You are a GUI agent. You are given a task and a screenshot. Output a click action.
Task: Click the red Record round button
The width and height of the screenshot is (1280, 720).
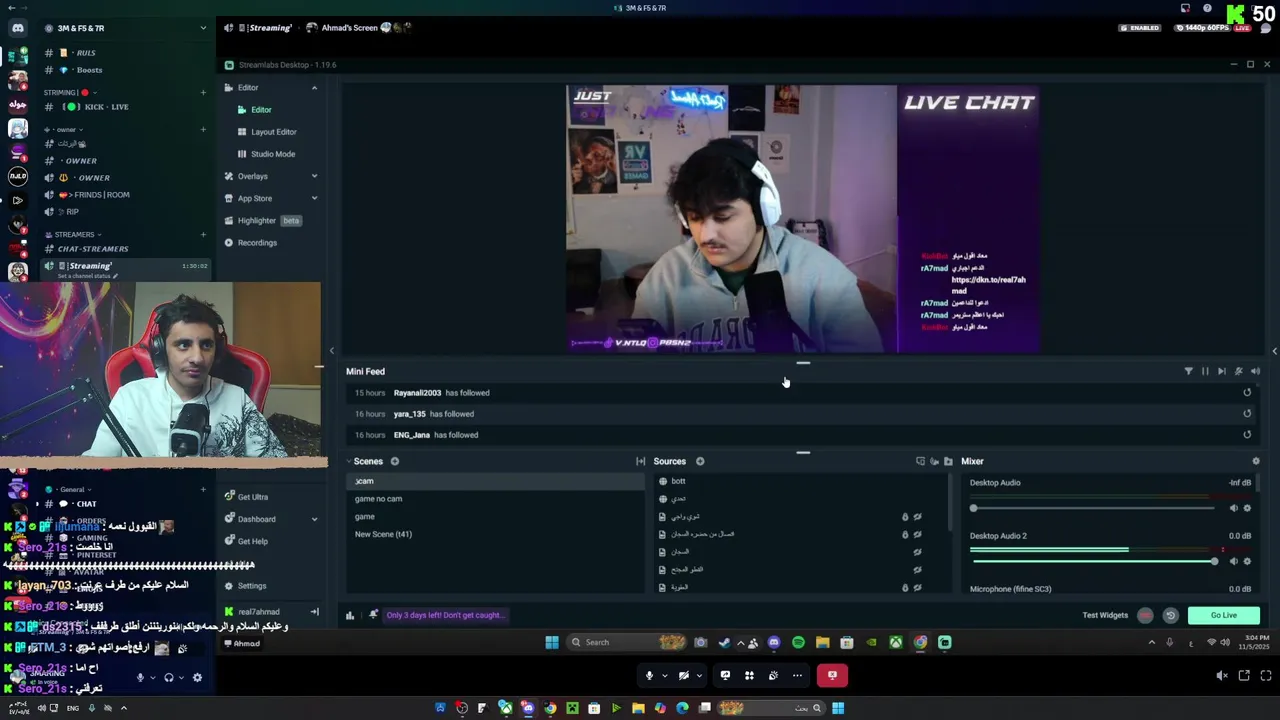pos(1145,615)
